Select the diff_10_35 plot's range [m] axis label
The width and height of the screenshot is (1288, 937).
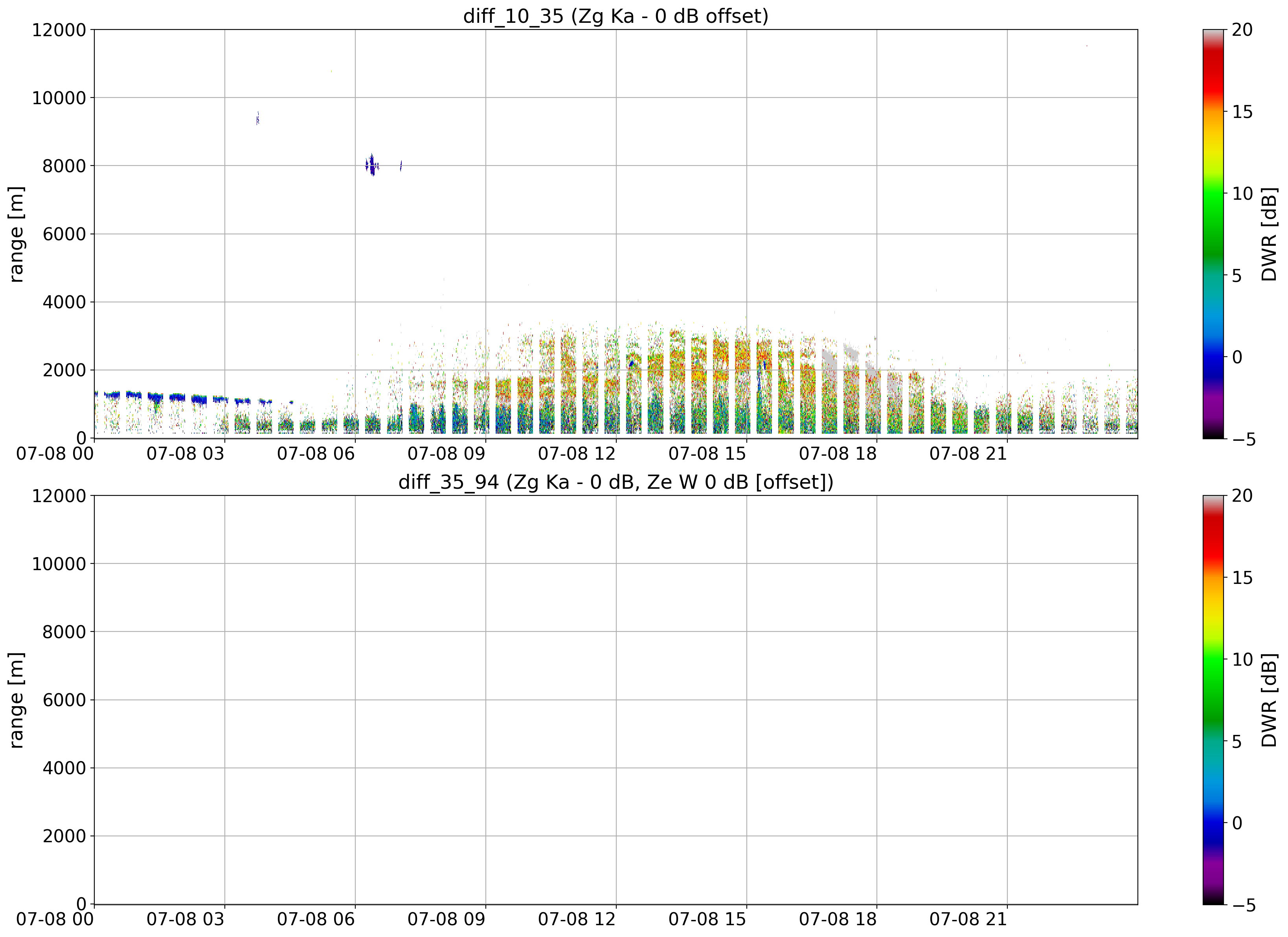click(x=17, y=234)
